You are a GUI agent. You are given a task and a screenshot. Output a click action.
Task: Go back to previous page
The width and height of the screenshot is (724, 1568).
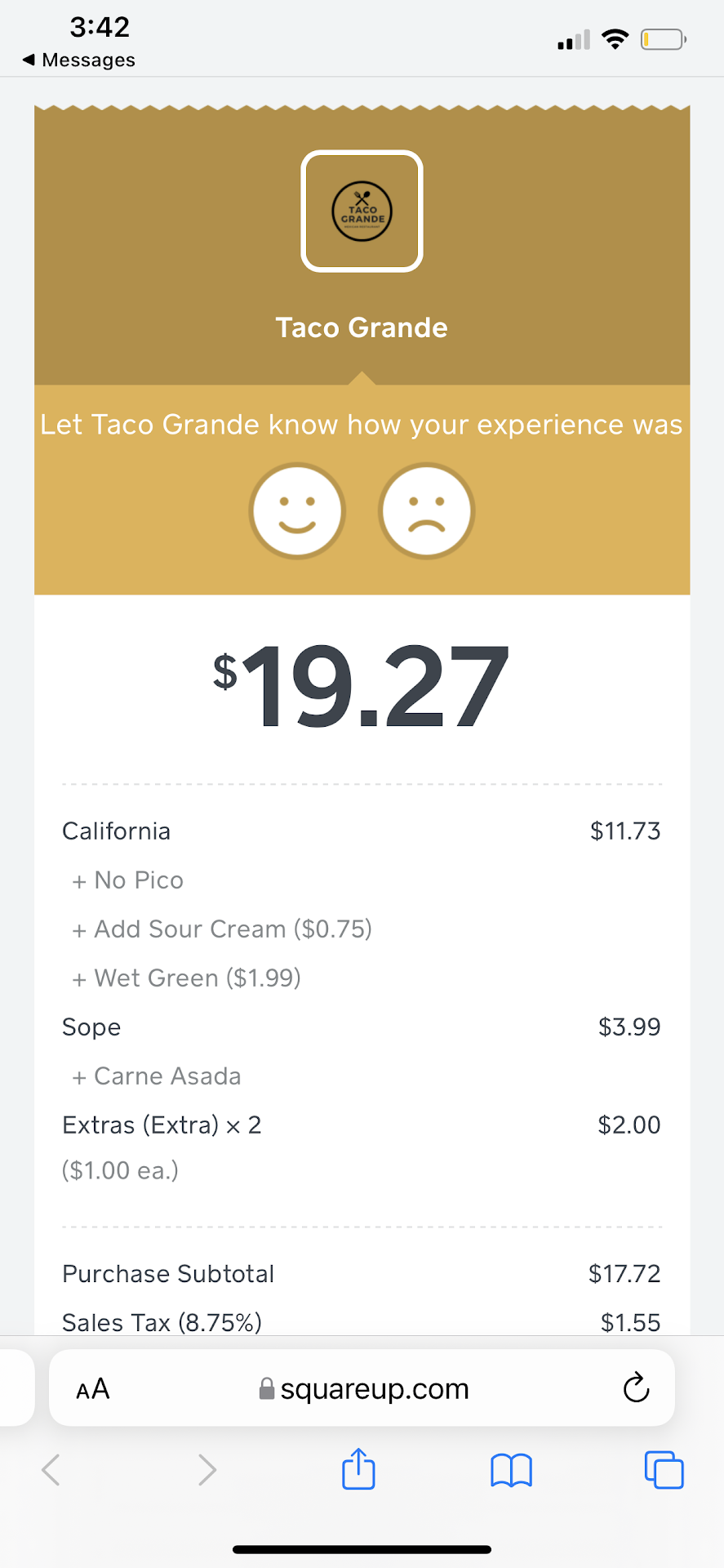[x=51, y=1470]
